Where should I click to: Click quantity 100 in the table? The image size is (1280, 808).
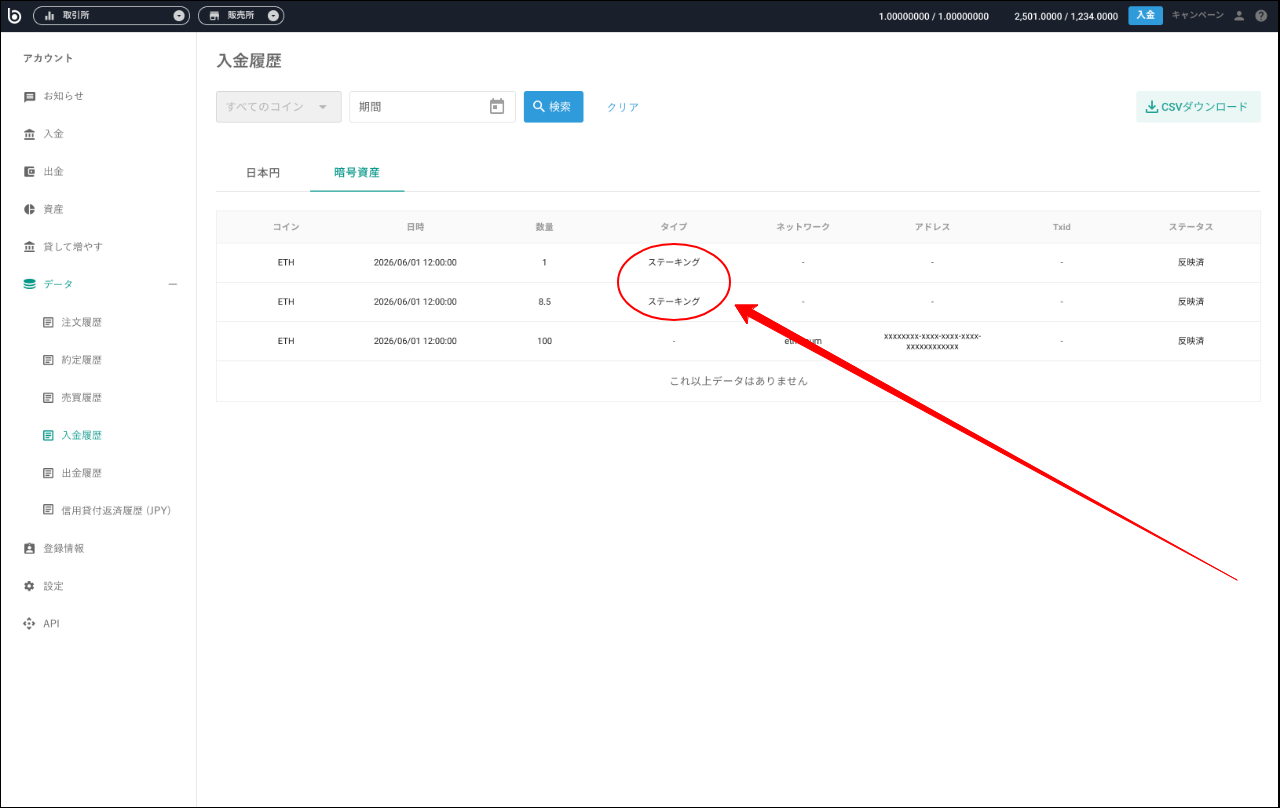[544, 341]
